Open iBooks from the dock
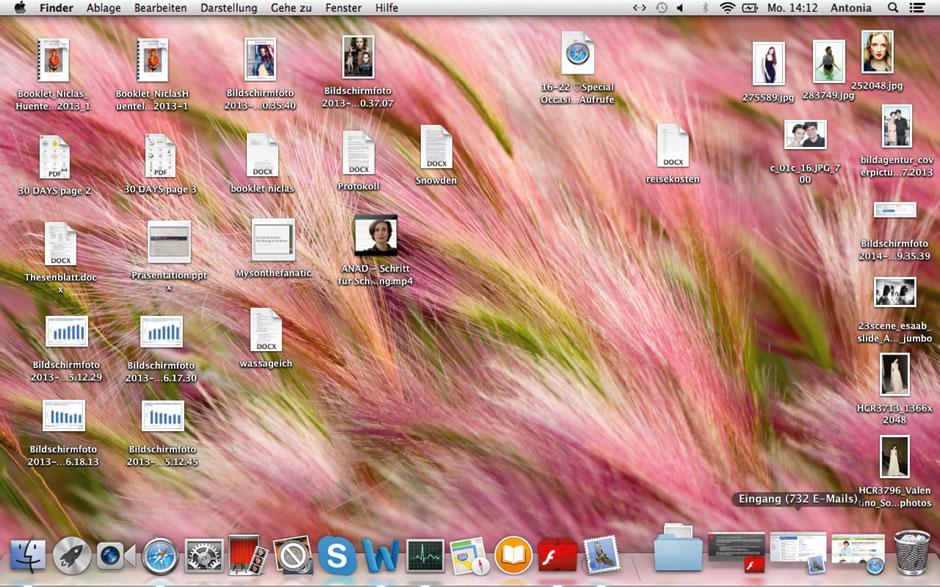The height and width of the screenshot is (587, 940). 513,555
